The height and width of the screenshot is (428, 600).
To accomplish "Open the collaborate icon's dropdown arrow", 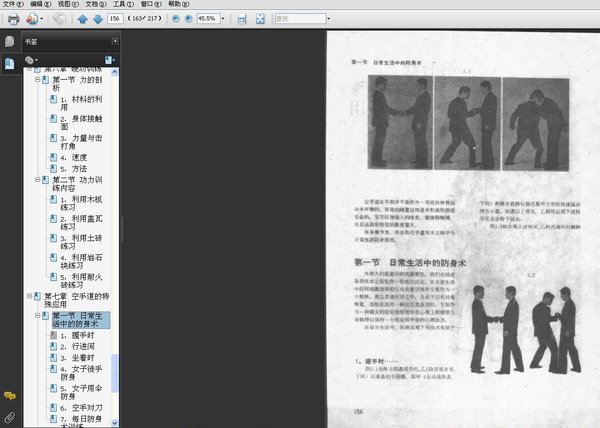I will click(41, 19).
